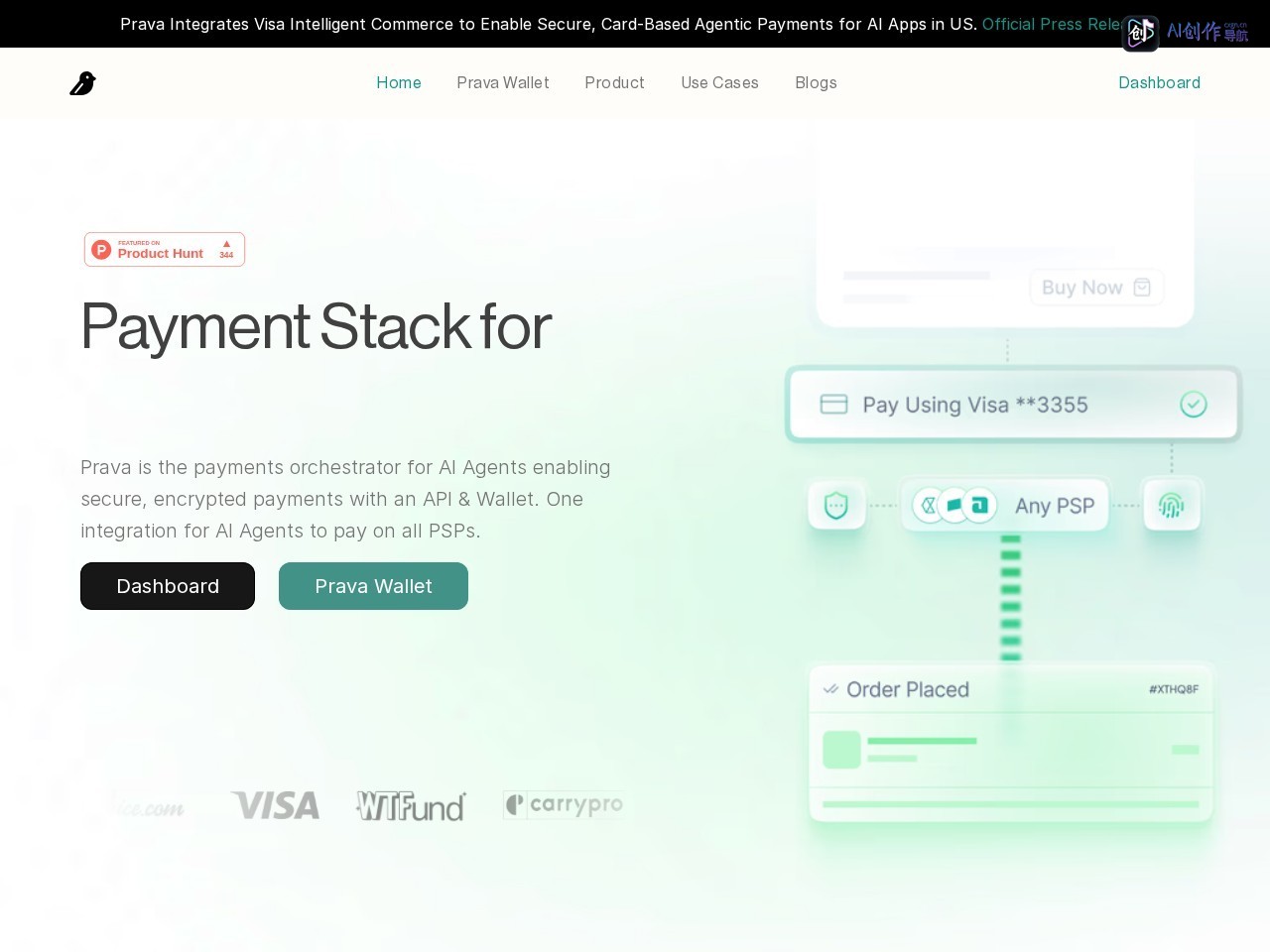Click the green progress bar in order card
This screenshot has width=1270, height=952.
pos(1010,804)
